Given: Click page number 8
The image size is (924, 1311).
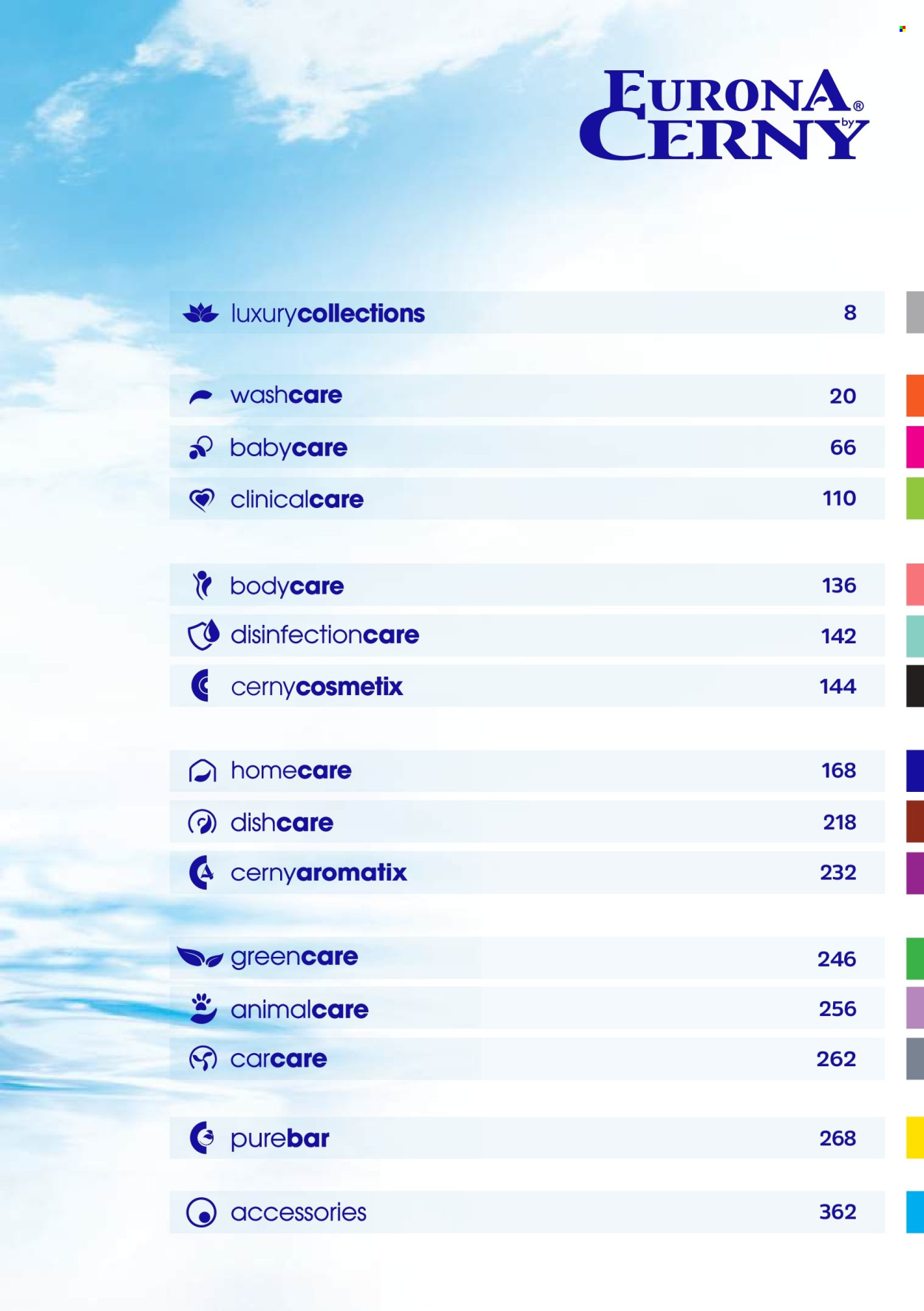Looking at the screenshot, I should click(x=850, y=313).
